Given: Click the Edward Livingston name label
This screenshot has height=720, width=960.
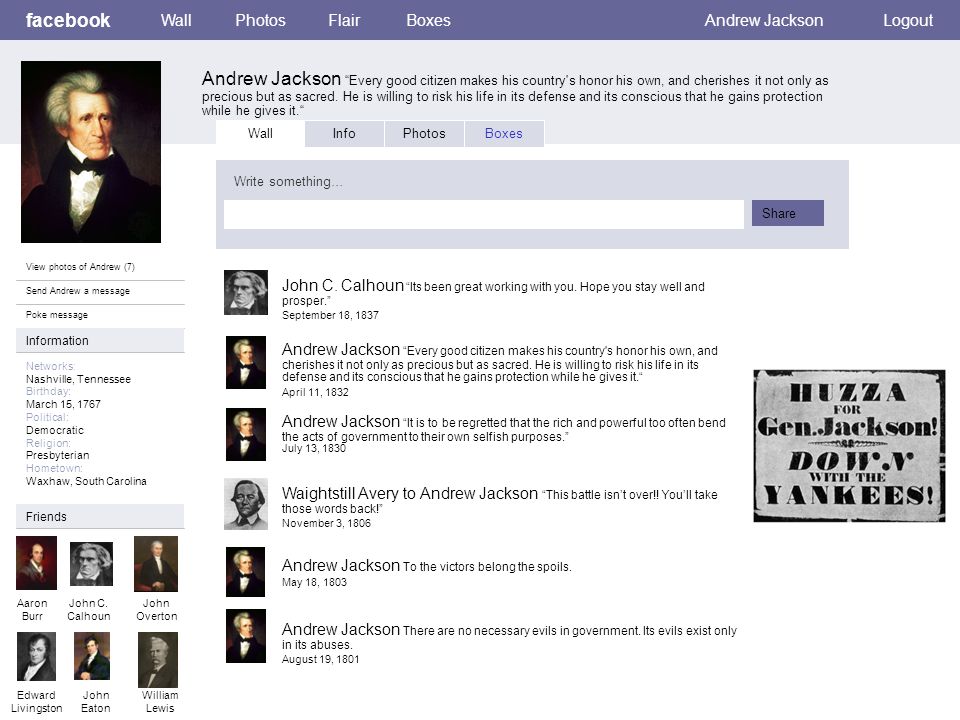Looking at the screenshot, I should [x=37, y=702].
